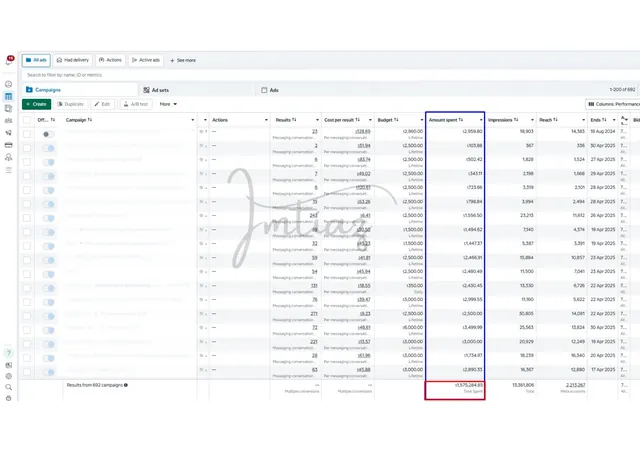The width and height of the screenshot is (640, 452).
Task: Click the bug report icon at sidebar bottom
Action: 9,398
